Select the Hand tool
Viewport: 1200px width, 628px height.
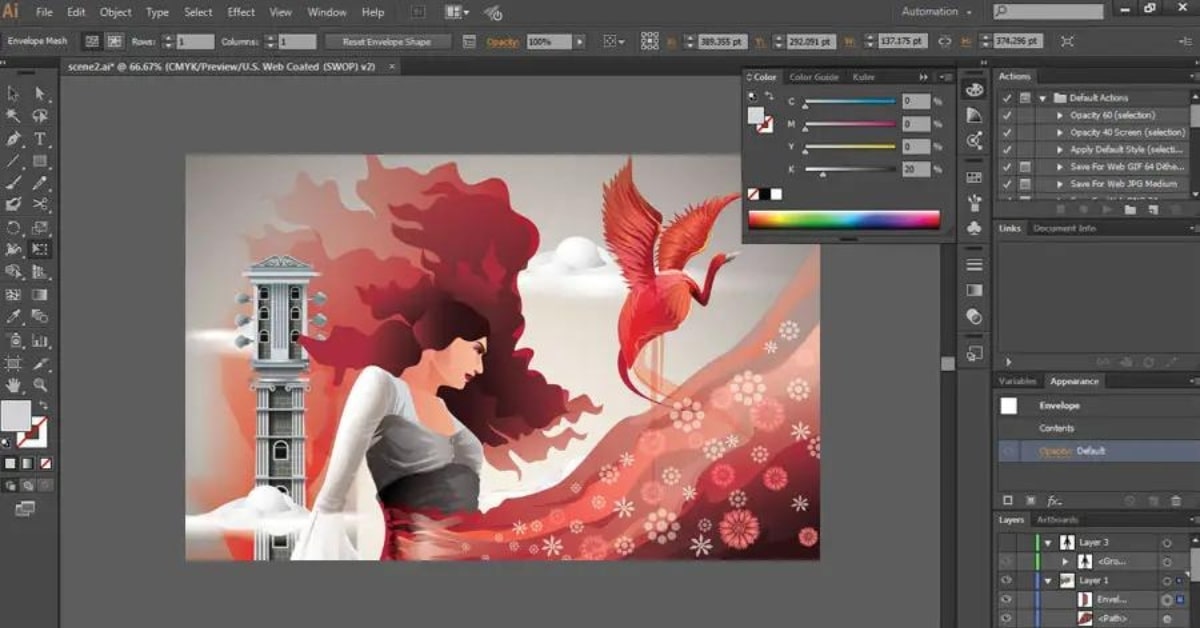click(x=14, y=384)
